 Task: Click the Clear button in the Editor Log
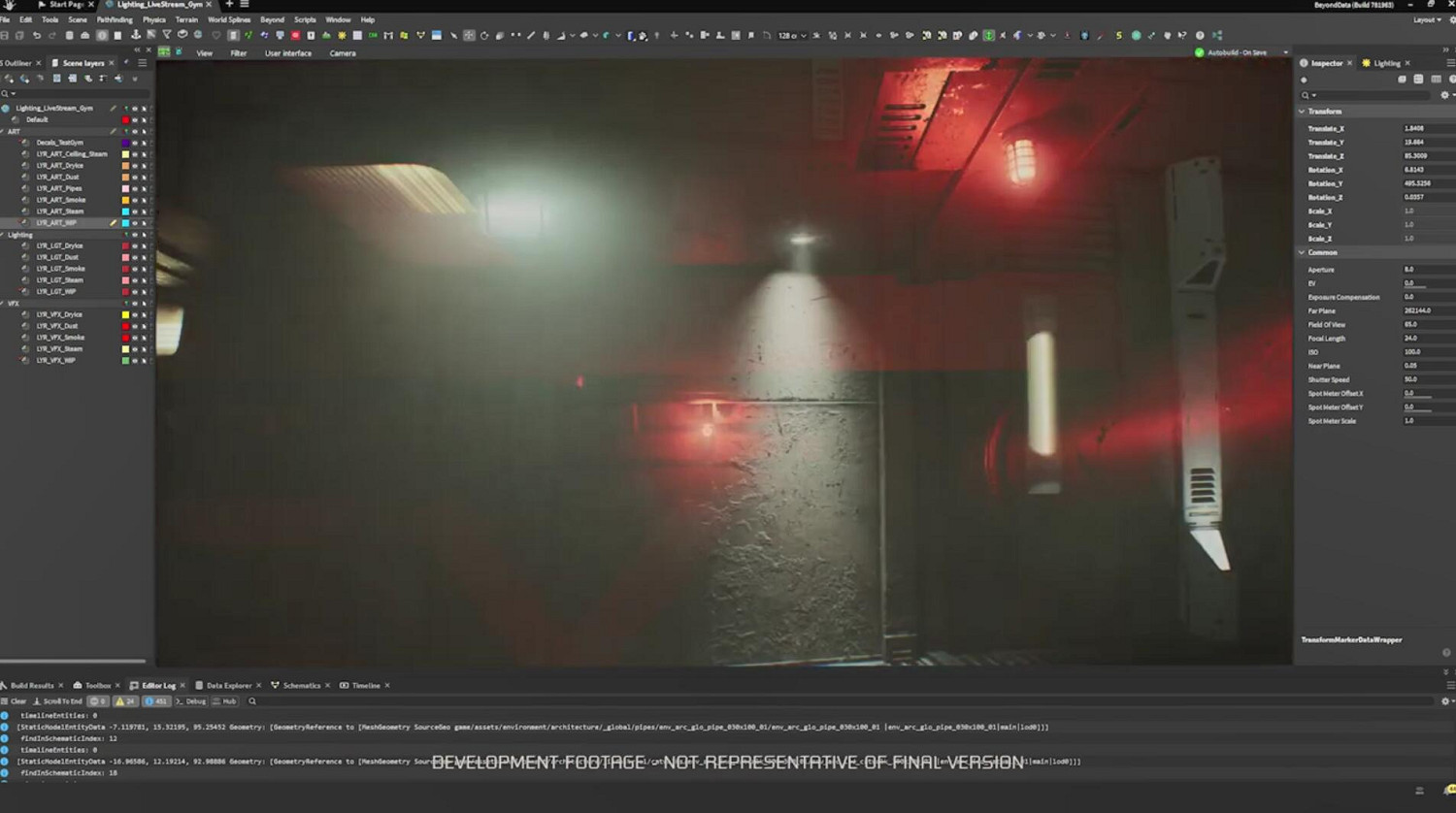coord(15,701)
